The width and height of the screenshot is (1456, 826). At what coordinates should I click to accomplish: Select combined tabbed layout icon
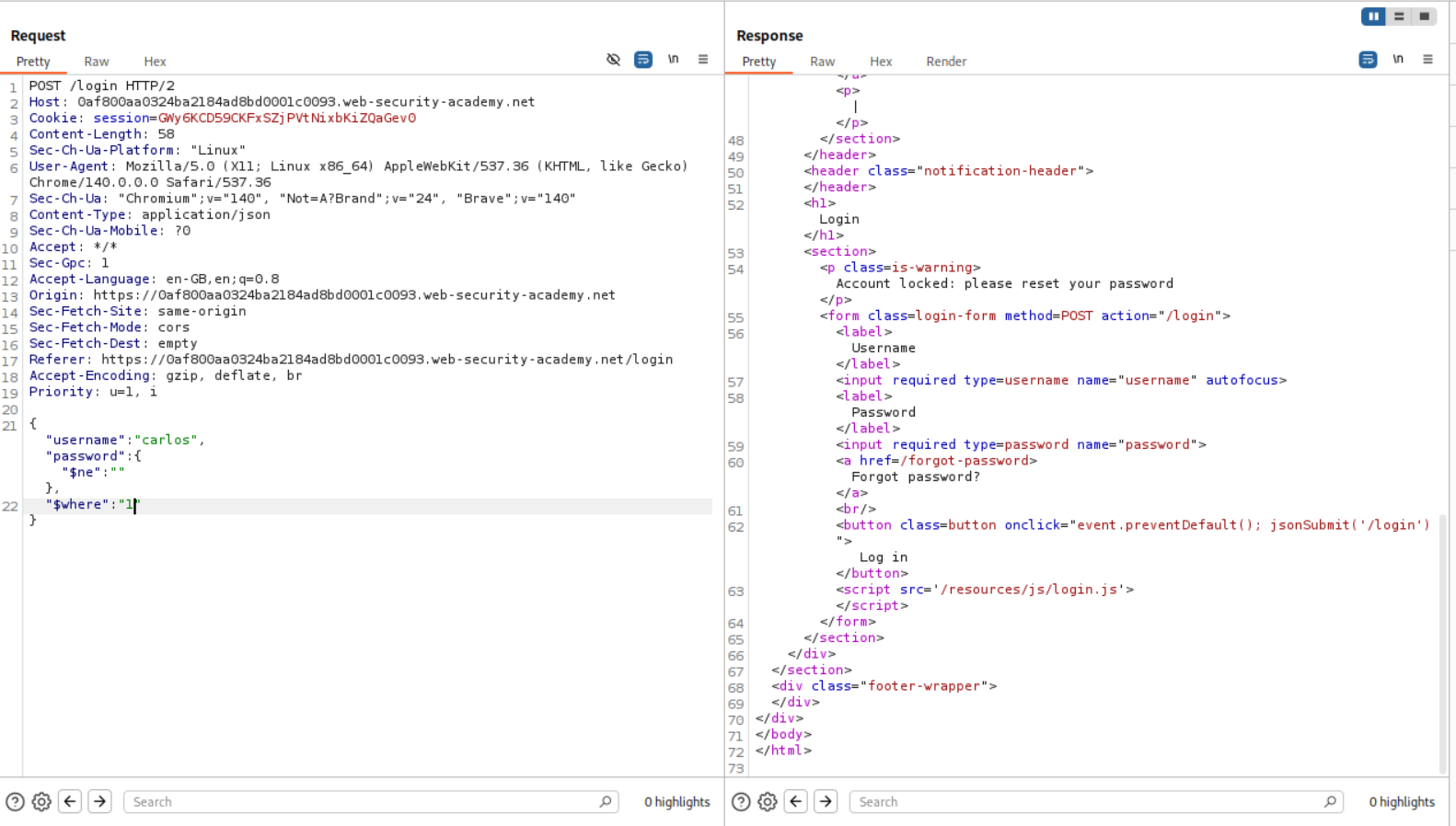coord(1424,17)
